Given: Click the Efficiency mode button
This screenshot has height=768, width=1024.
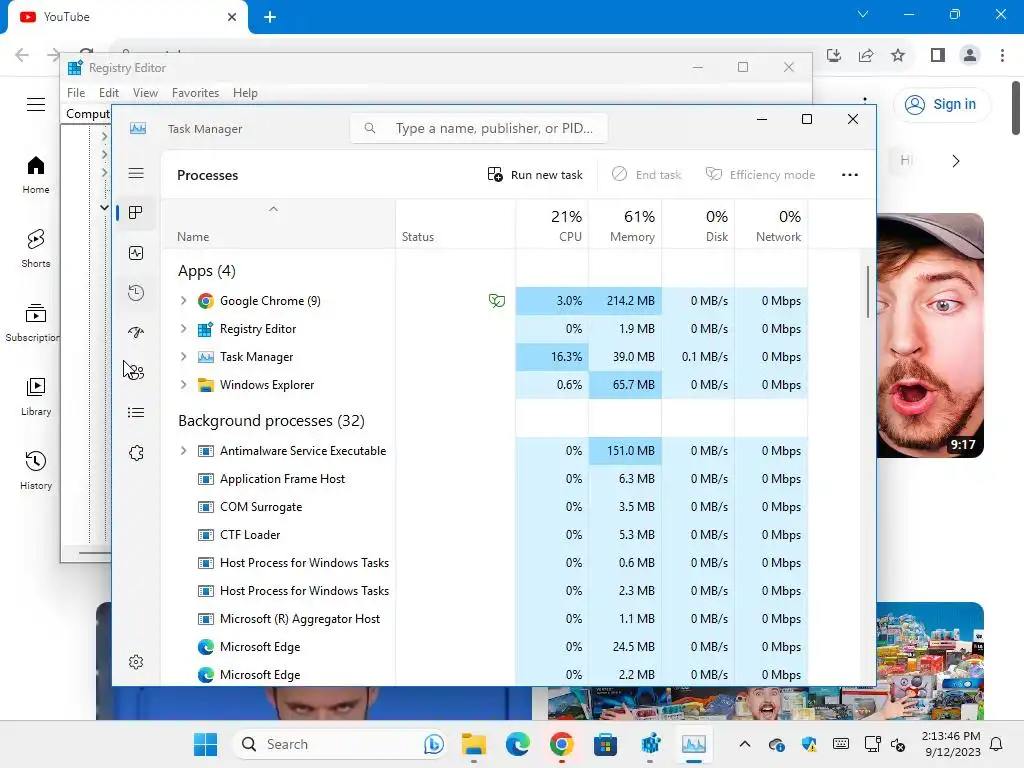Looking at the screenshot, I should (760, 175).
